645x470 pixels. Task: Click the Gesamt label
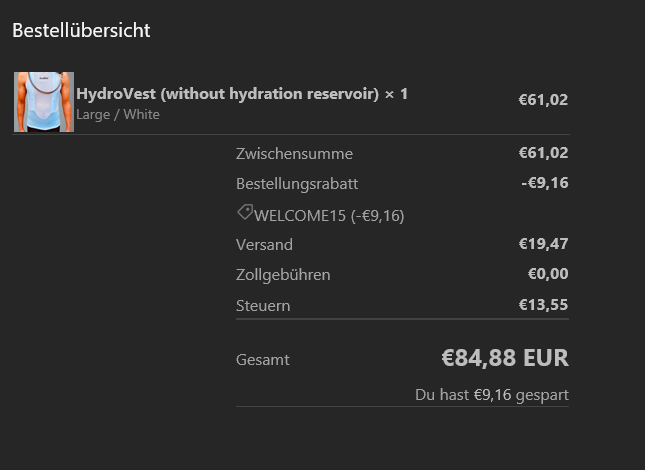click(x=262, y=360)
